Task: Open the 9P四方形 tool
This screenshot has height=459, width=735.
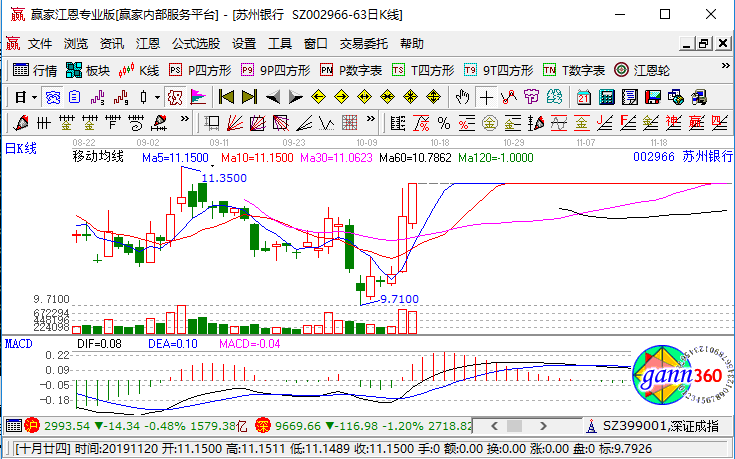Action: pos(276,70)
